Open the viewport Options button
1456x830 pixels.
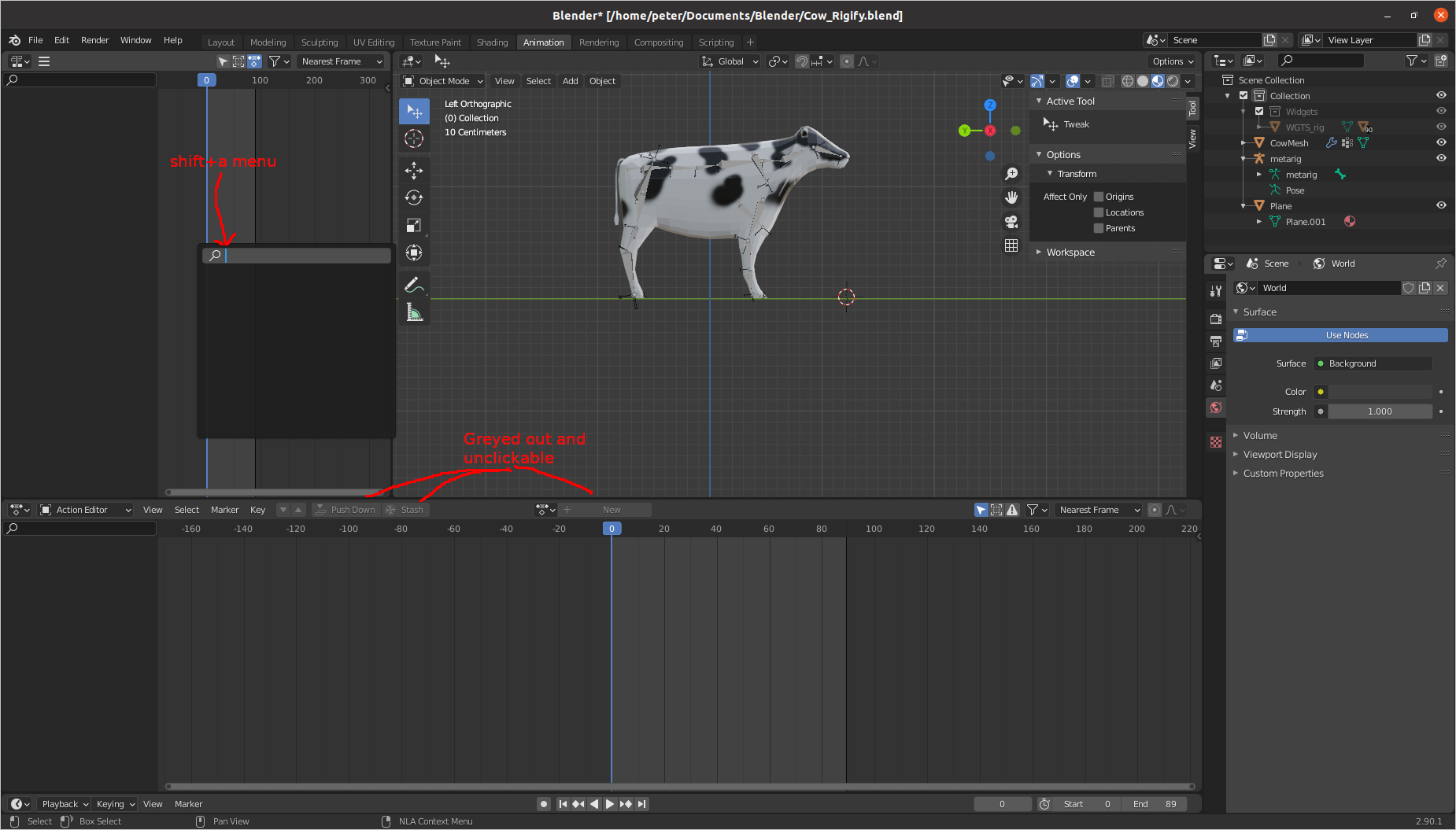tap(1173, 61)
